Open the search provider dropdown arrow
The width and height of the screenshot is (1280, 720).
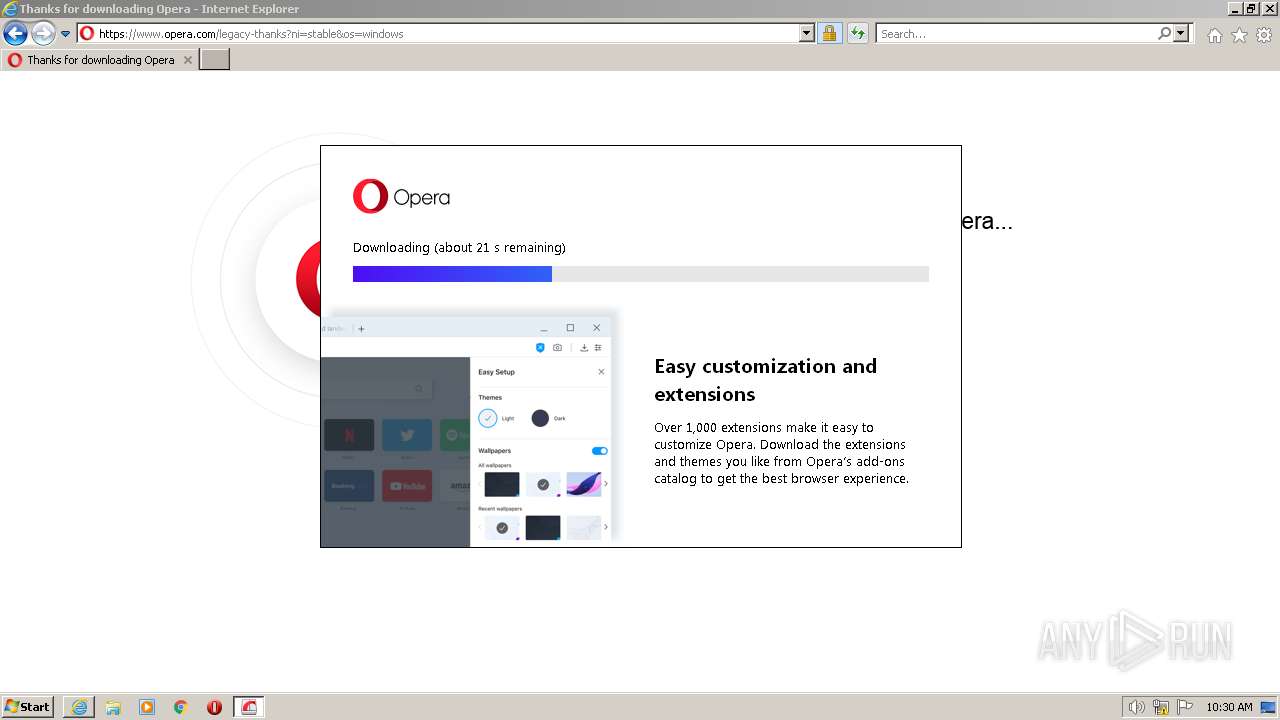[x=1181, y=33]
